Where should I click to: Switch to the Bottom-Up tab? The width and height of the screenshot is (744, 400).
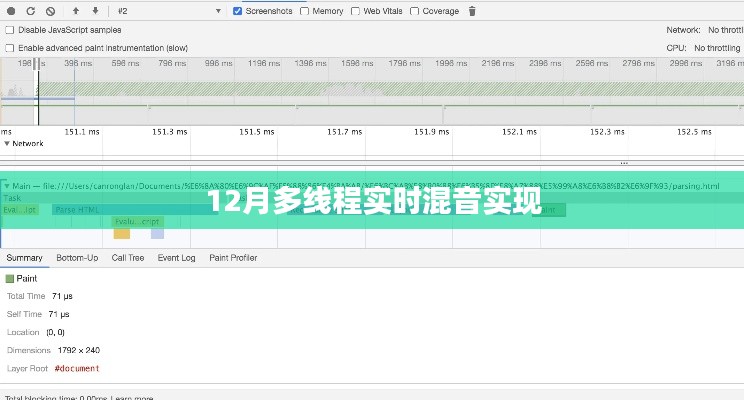tap(77, 258)
